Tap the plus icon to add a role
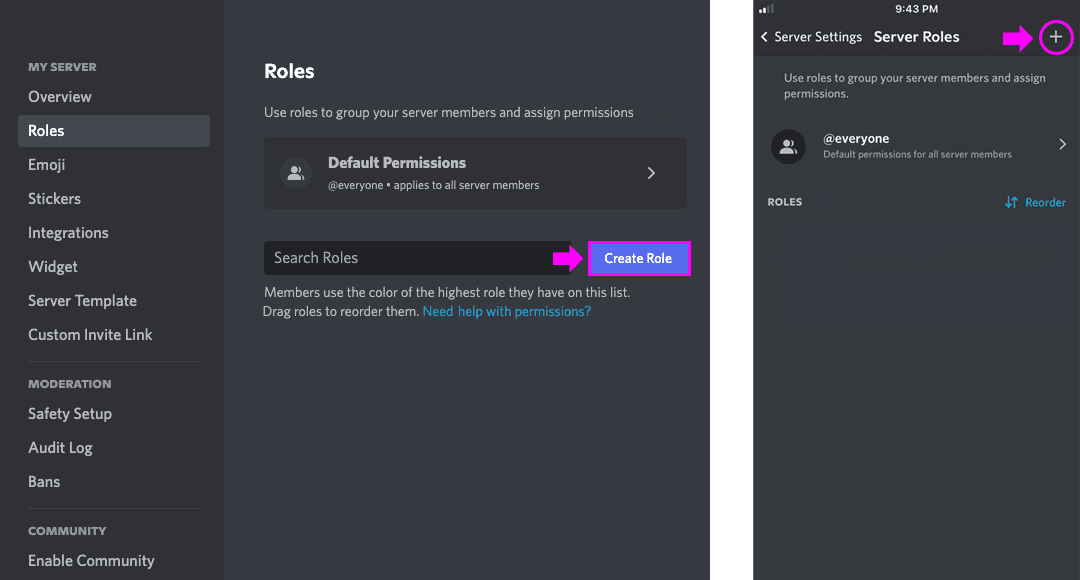The height and width of the screenshot is (580, 1080). [1056, 38]
